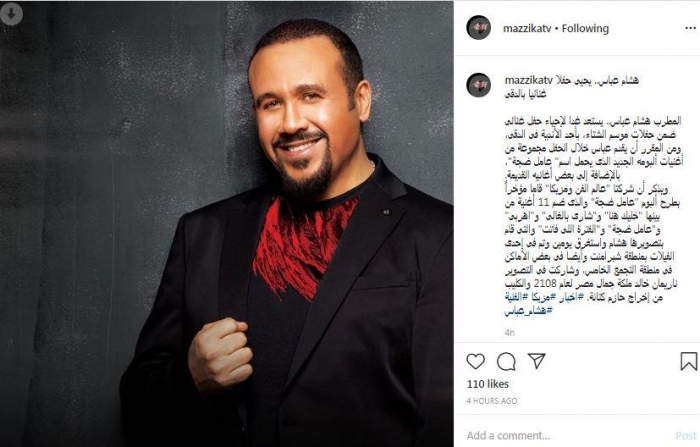This screenshot has height=447, width=700.
Task: View the 110 likes list
Action: pyautogui.click(x=488, y=384)
